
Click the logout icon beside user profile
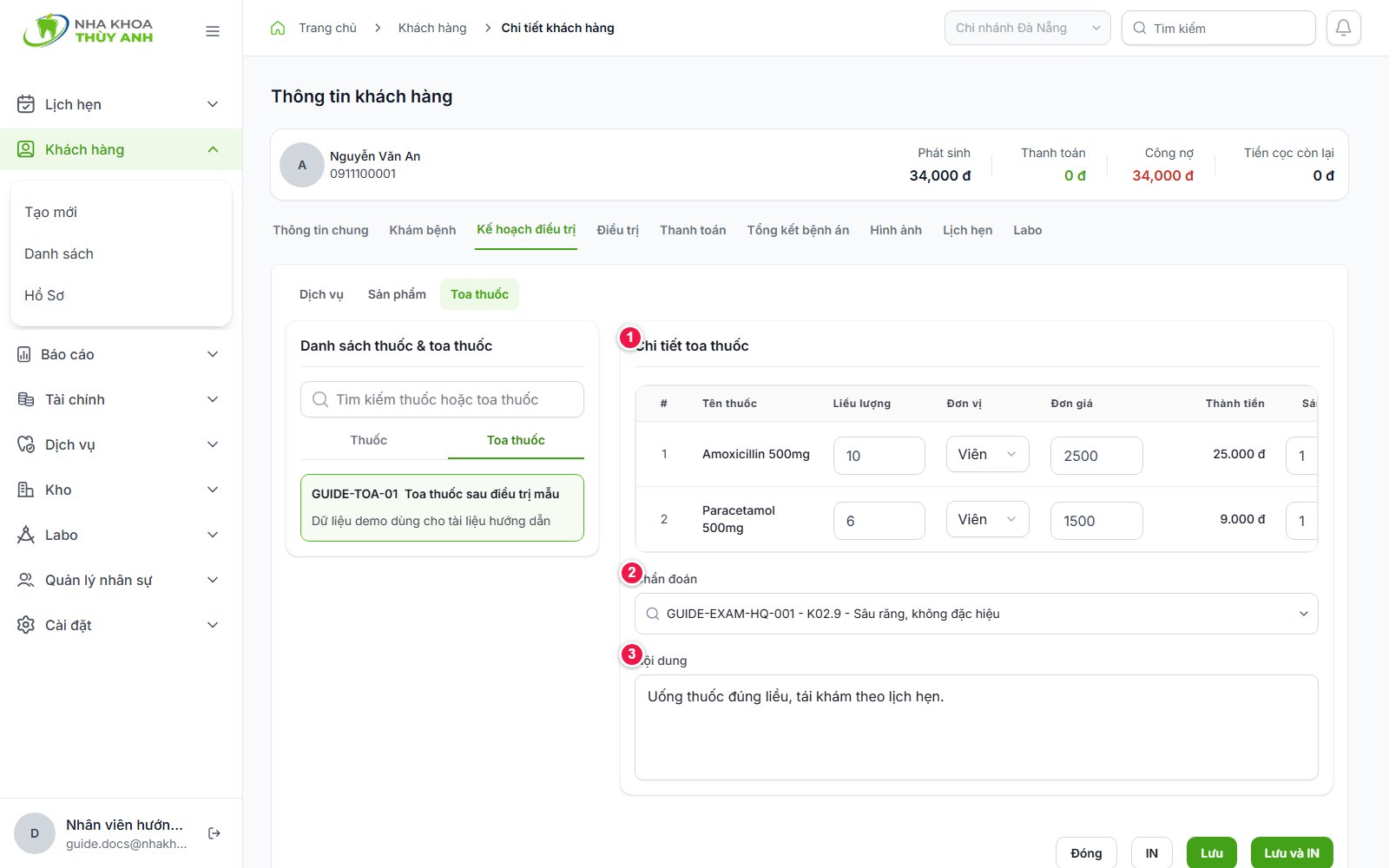(214, 833)
